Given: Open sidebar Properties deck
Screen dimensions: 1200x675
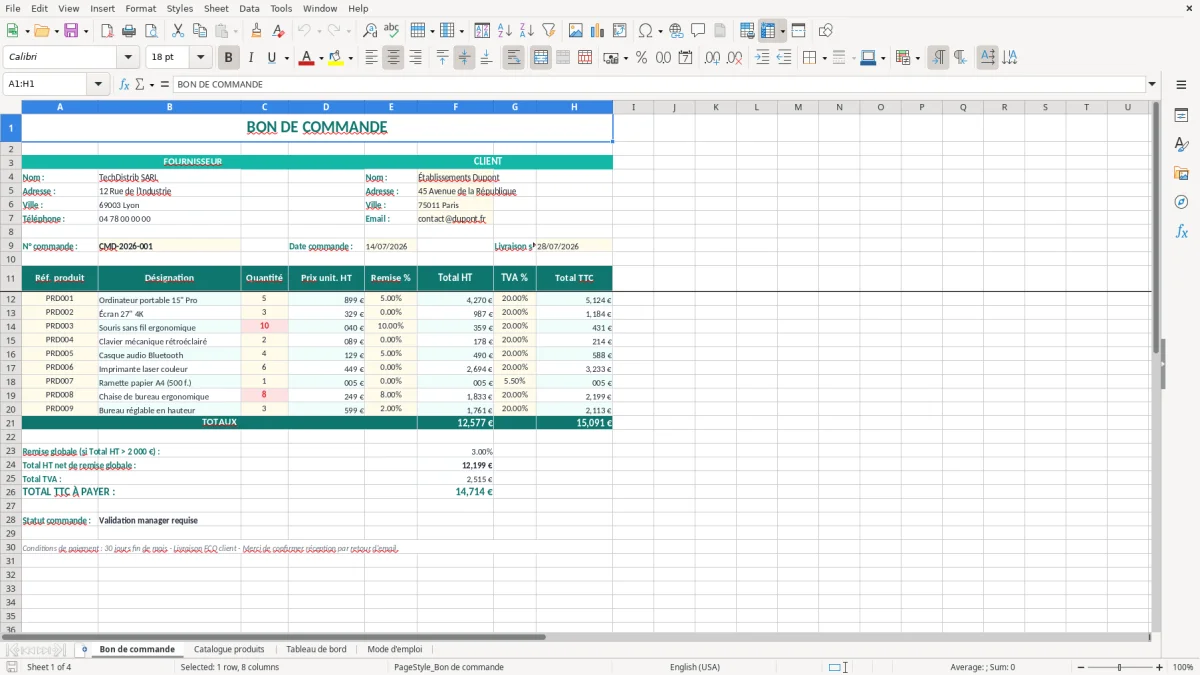Looking at the screenshot, I should (x=1181, y=116).
